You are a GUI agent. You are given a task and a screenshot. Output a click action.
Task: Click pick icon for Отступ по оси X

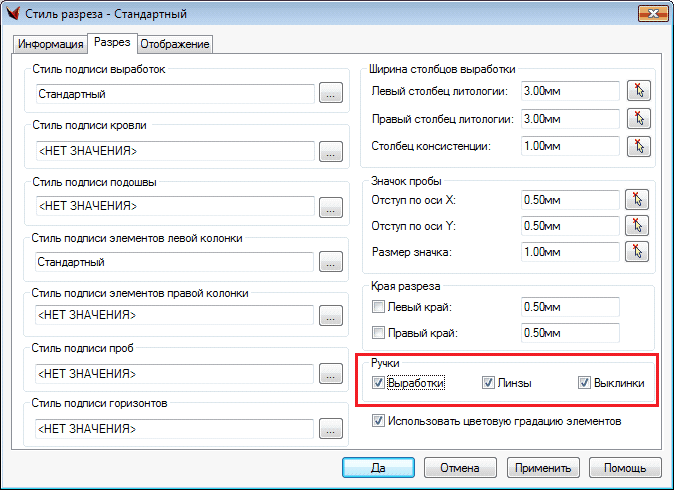pos(638,198)
